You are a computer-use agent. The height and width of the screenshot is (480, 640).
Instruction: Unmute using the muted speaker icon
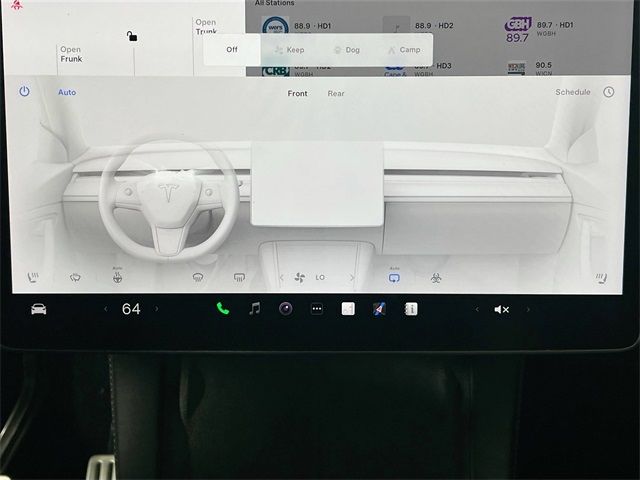click(x=502, y=309)
